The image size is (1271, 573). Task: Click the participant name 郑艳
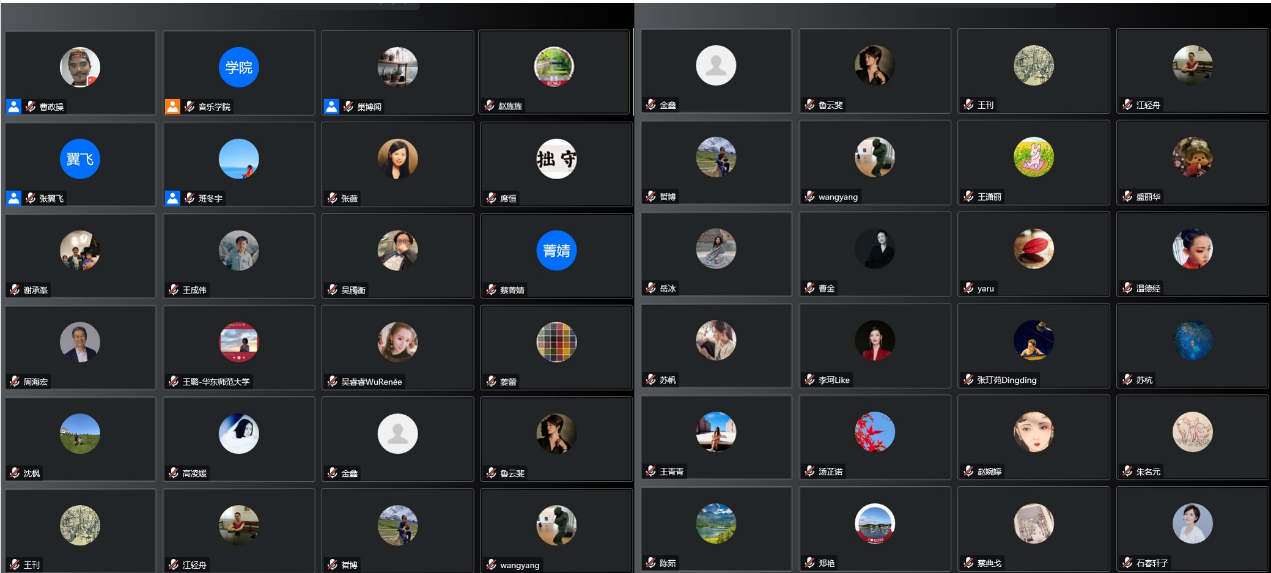click(826, 563)
